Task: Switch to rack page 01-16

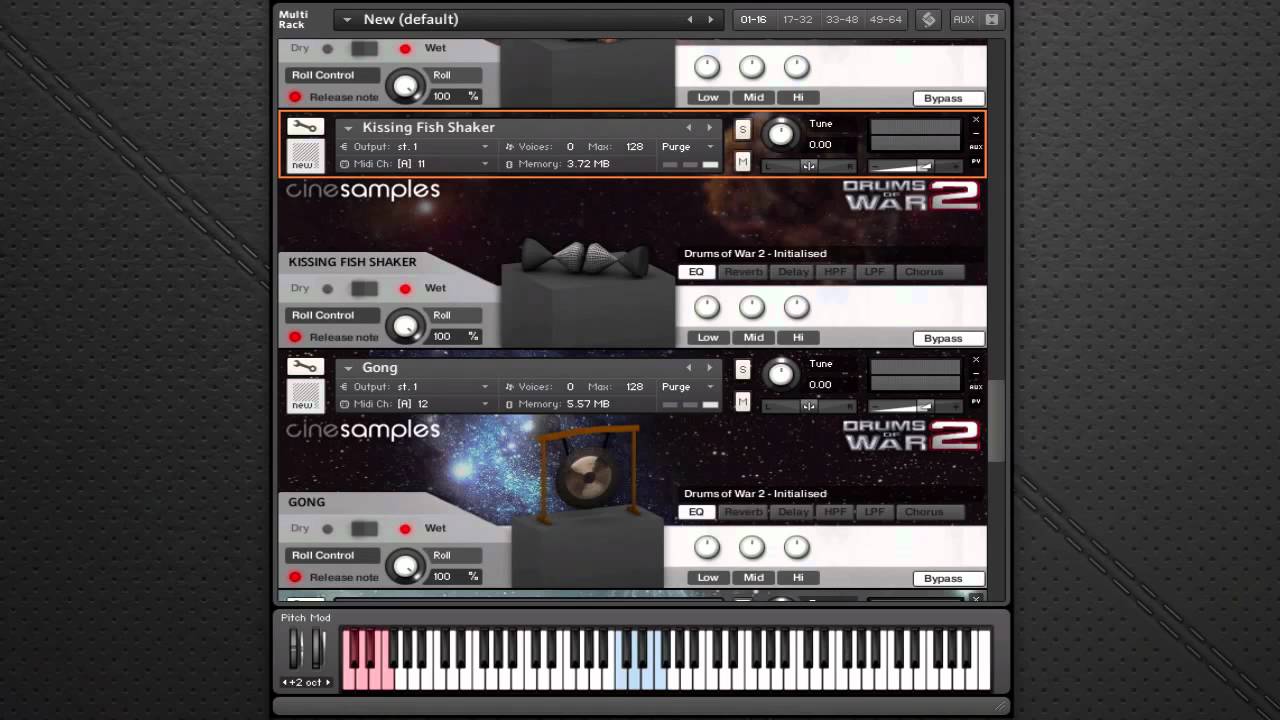Action: coord(754,19)
